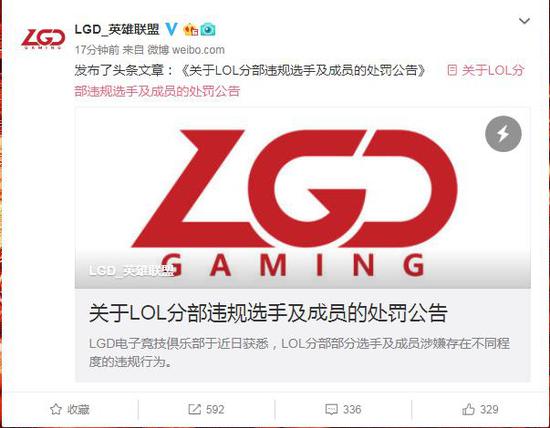This screenshot has height=428, width=550.
Task: Click the LGD_英雄联盟 watermark on the cover
Action: (132, 271)
